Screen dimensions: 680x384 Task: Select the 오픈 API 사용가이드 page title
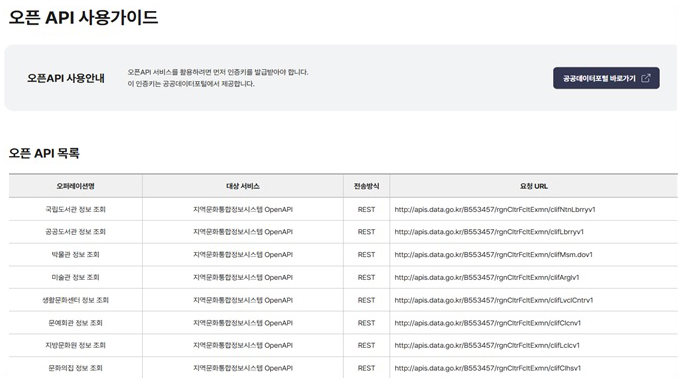coord(83,17)
